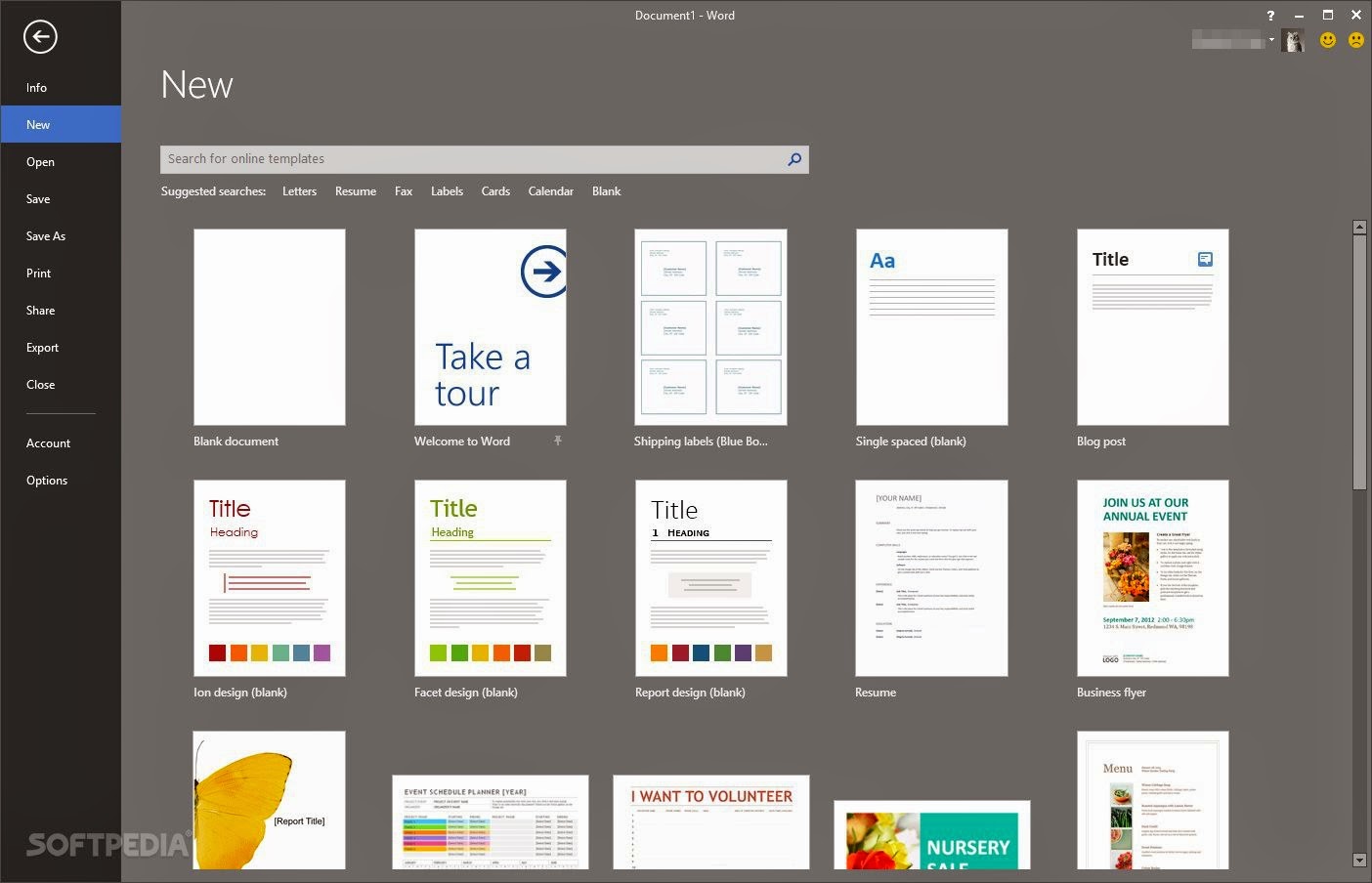Open the Print page
Image resolution: width=1372 pixels, height=883 pixels.
61,273
